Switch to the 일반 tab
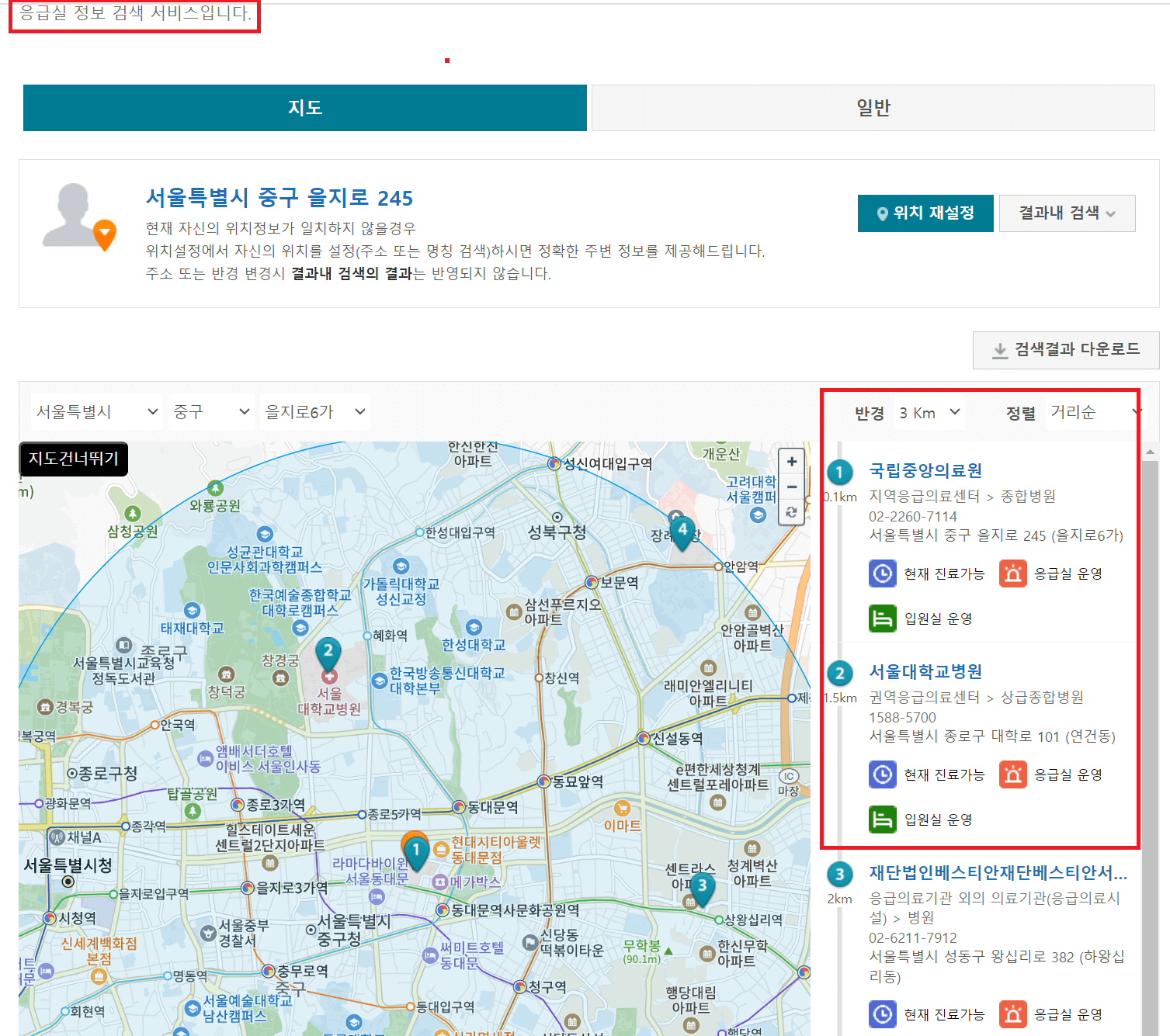The width and height of the screenshot is (1170, 1036). (x=873, y=108)
